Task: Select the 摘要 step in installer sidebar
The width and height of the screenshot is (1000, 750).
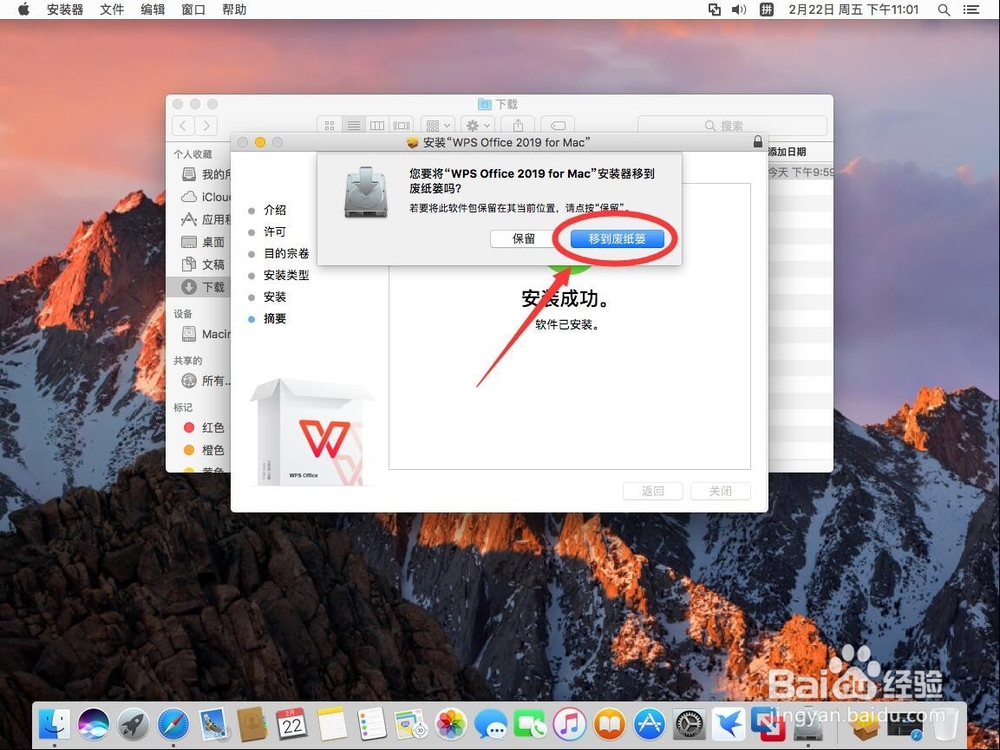Action: pyautogui.click(x=275, y=318)
